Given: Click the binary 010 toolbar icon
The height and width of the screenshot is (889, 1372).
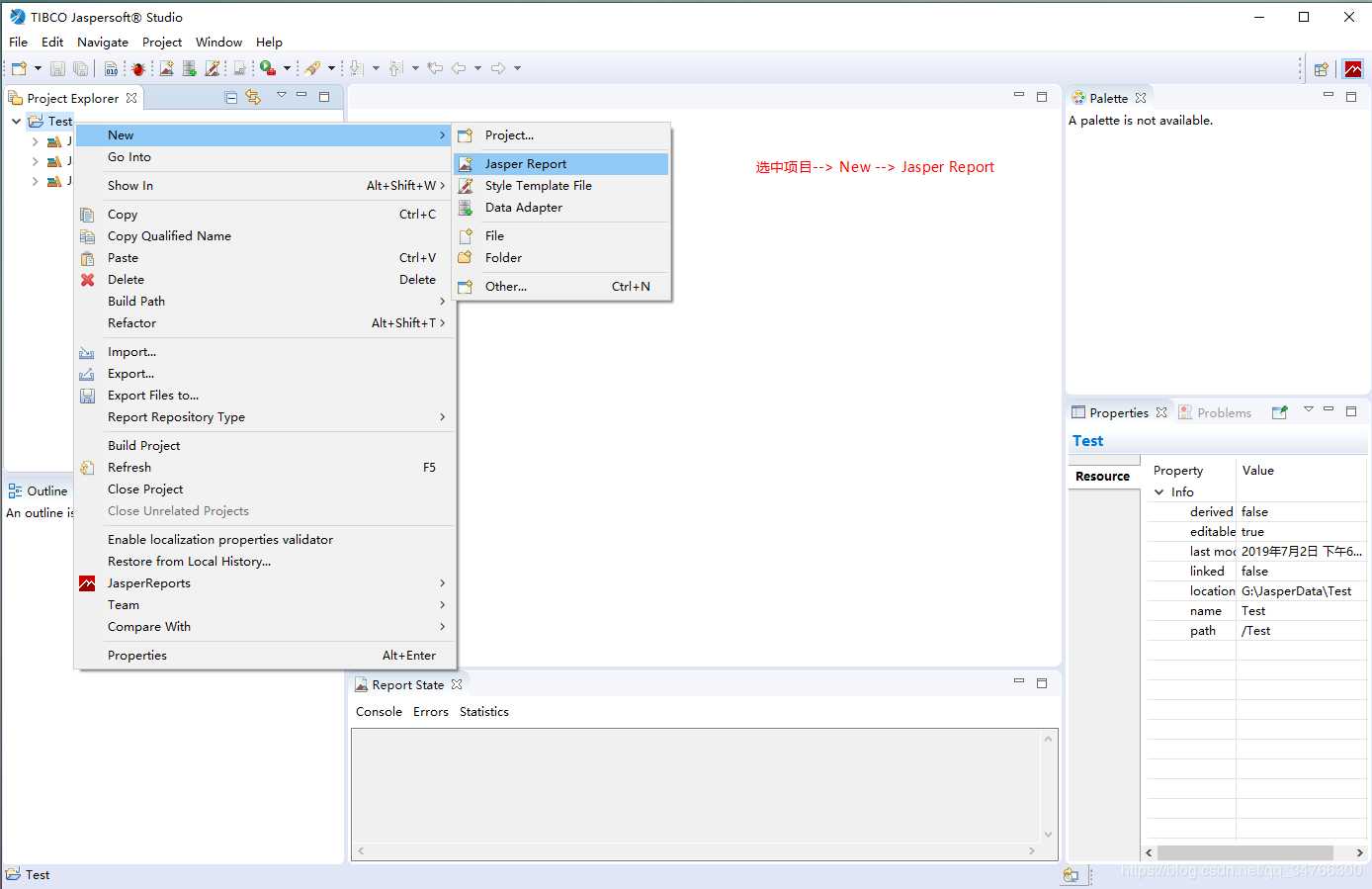Looking at the screenshot, I should point(111,68).
